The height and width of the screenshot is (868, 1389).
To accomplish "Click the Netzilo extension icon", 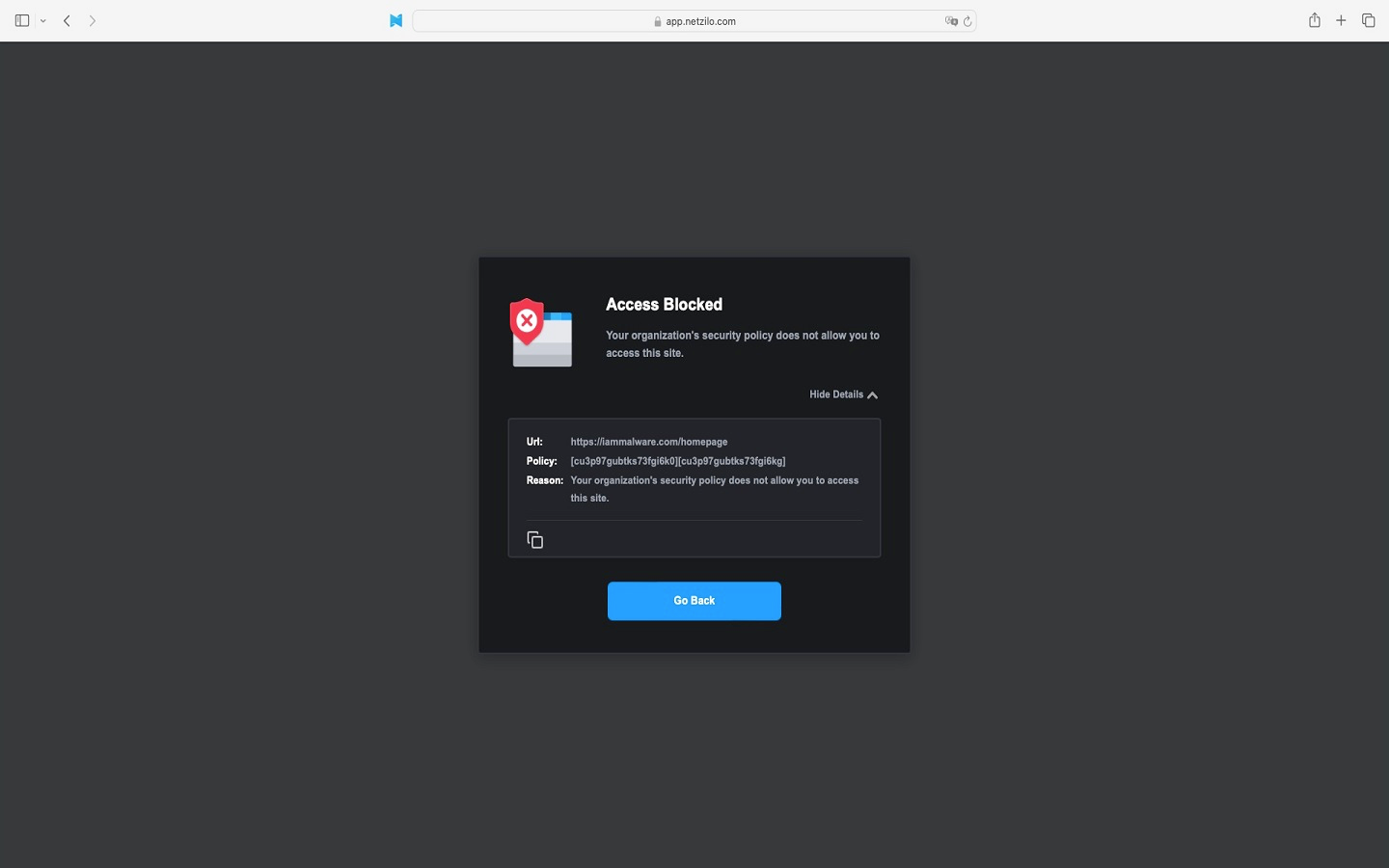I will pos(395,20).
